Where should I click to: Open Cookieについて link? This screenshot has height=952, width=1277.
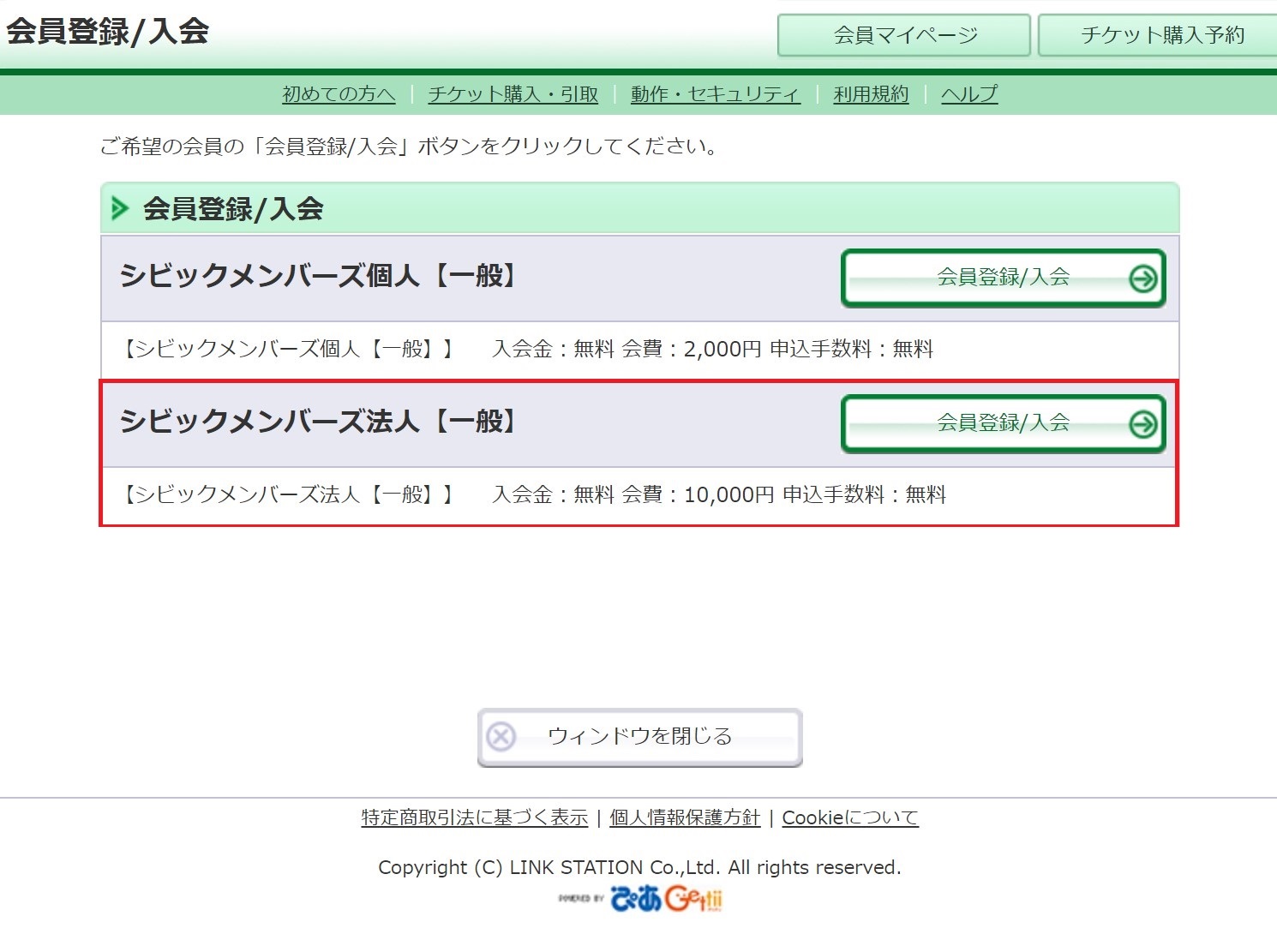click(850, 817)
